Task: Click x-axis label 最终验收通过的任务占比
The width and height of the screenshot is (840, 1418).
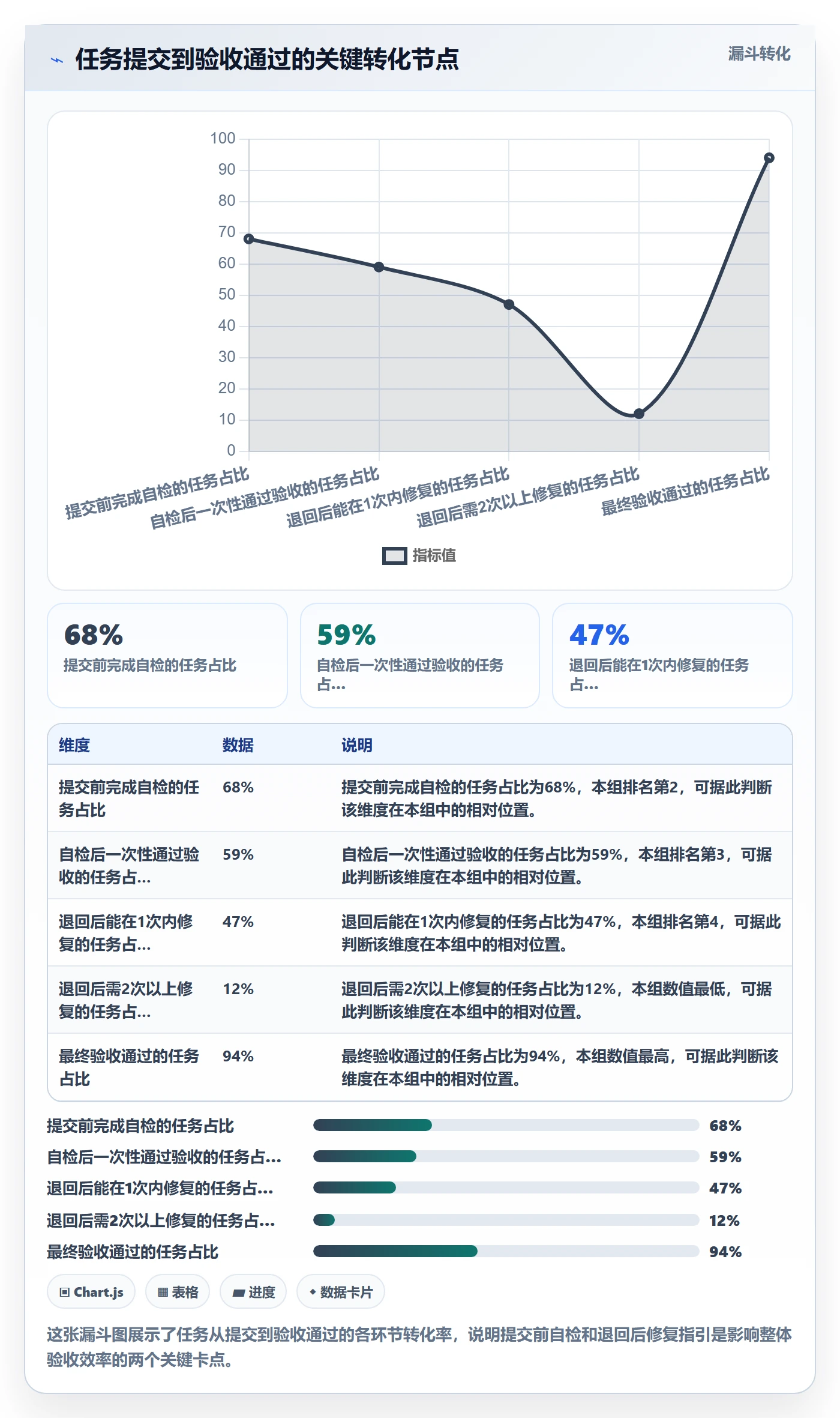Action: pos(685,492)
